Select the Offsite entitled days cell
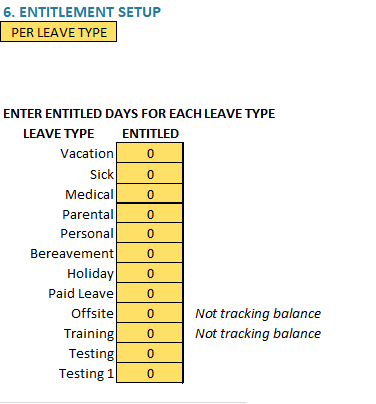376x404 pixels. (x=150, y=313)
